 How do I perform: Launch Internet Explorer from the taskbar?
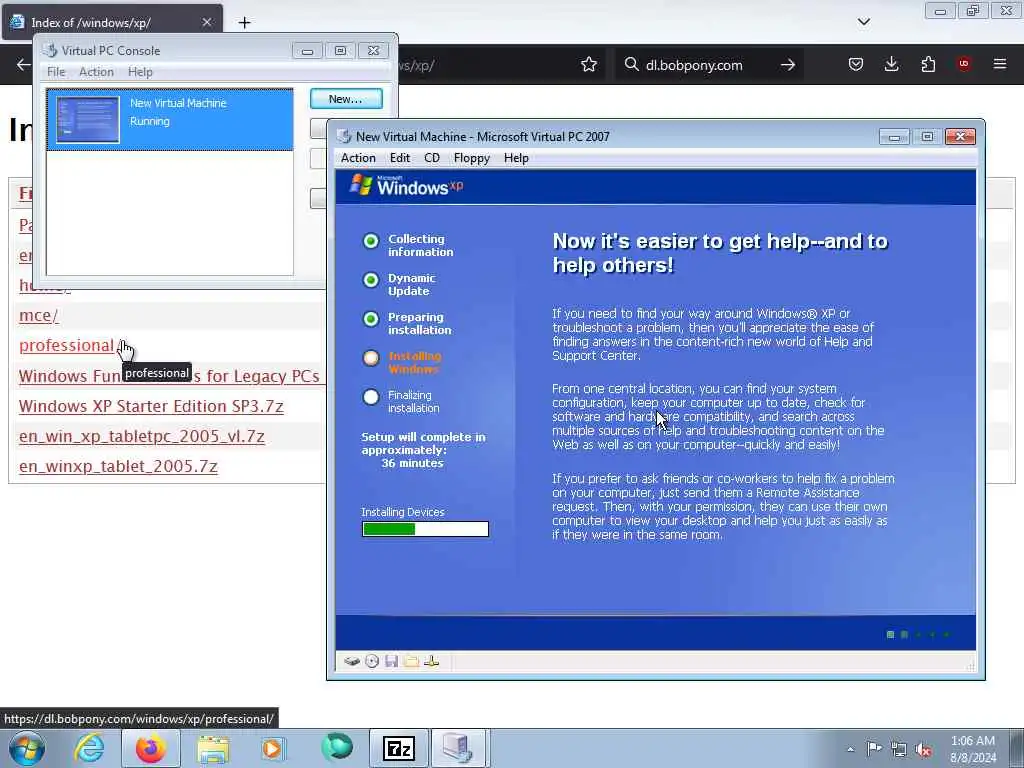point(89,748)
